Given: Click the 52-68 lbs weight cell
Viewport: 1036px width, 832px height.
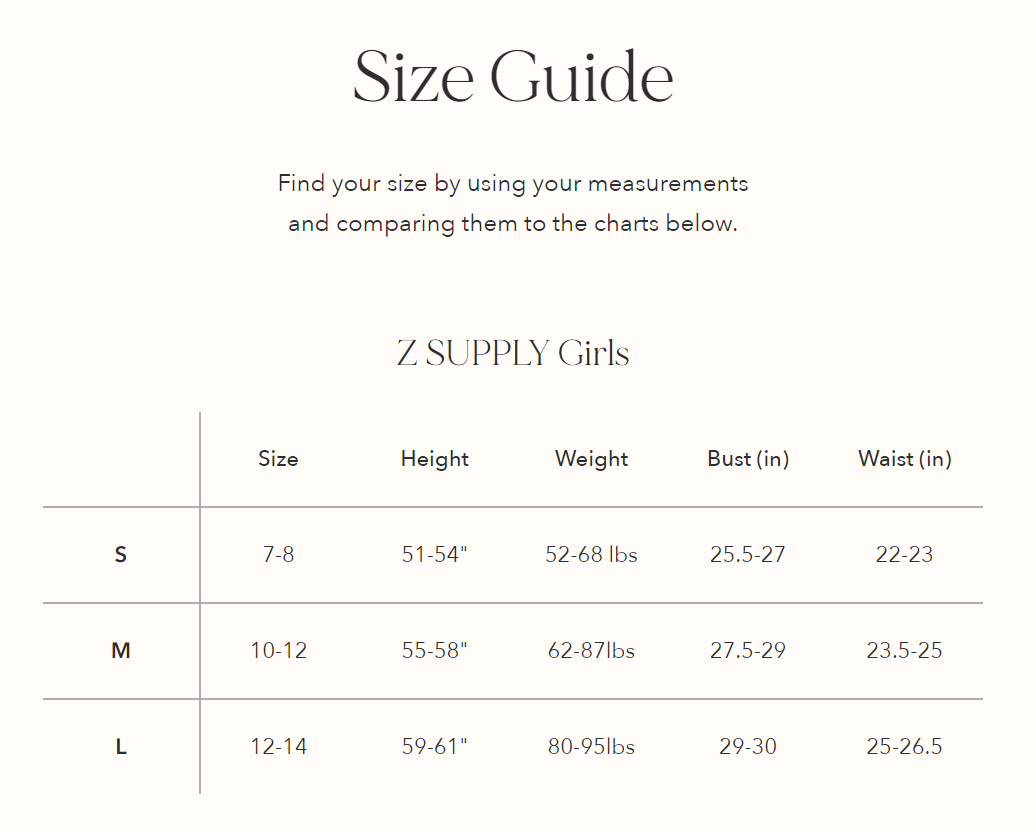Looking at the screenshot, I should click(591, 554).
